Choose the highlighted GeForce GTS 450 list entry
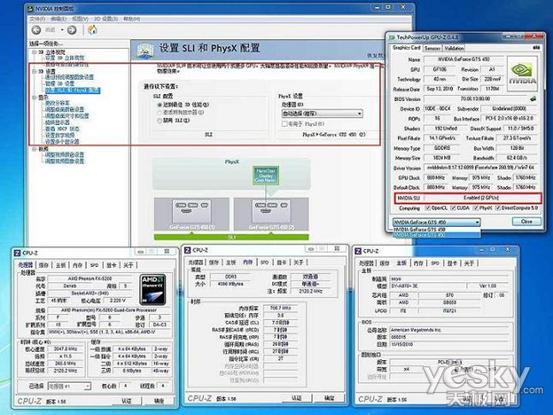 pos(437,234)
